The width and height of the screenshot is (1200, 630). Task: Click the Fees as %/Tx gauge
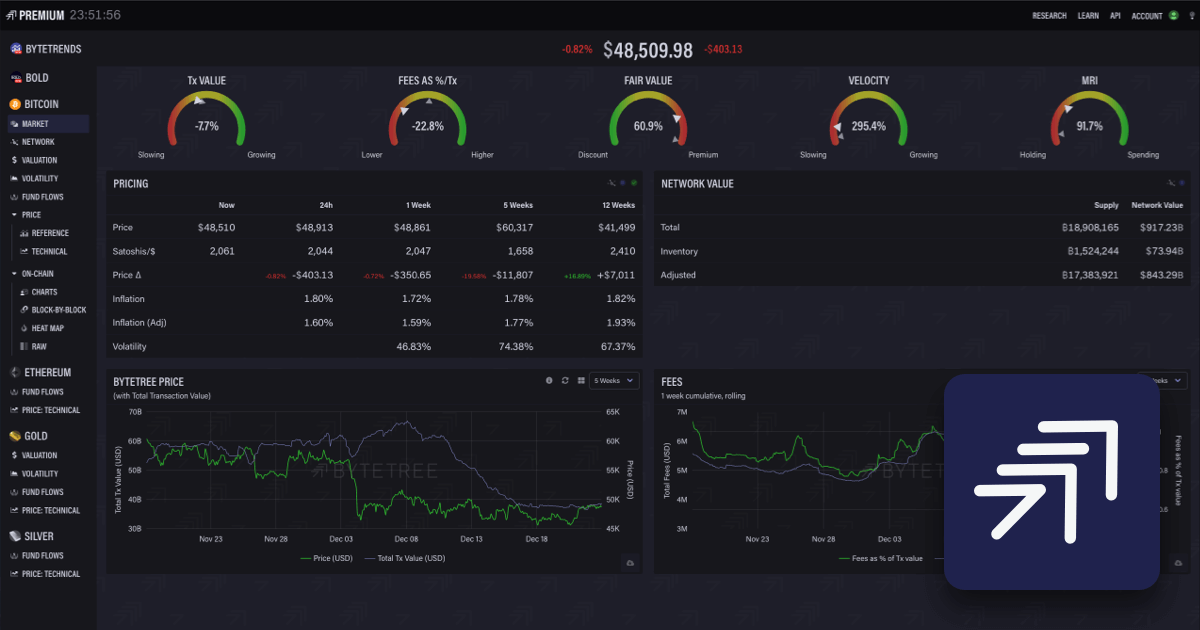point(427,120)
